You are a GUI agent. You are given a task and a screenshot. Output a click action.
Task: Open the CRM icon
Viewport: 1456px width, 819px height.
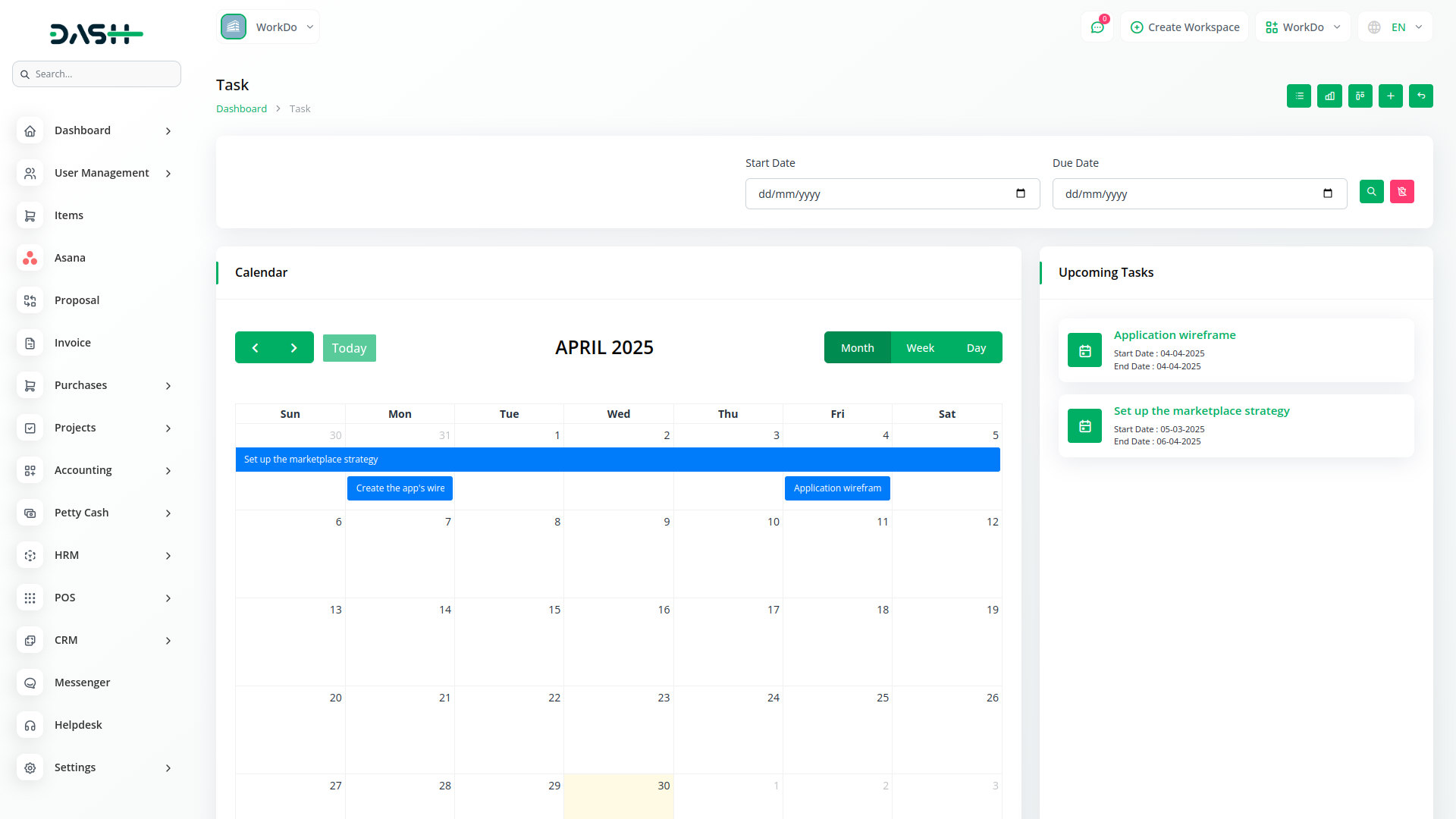[30, 640]
